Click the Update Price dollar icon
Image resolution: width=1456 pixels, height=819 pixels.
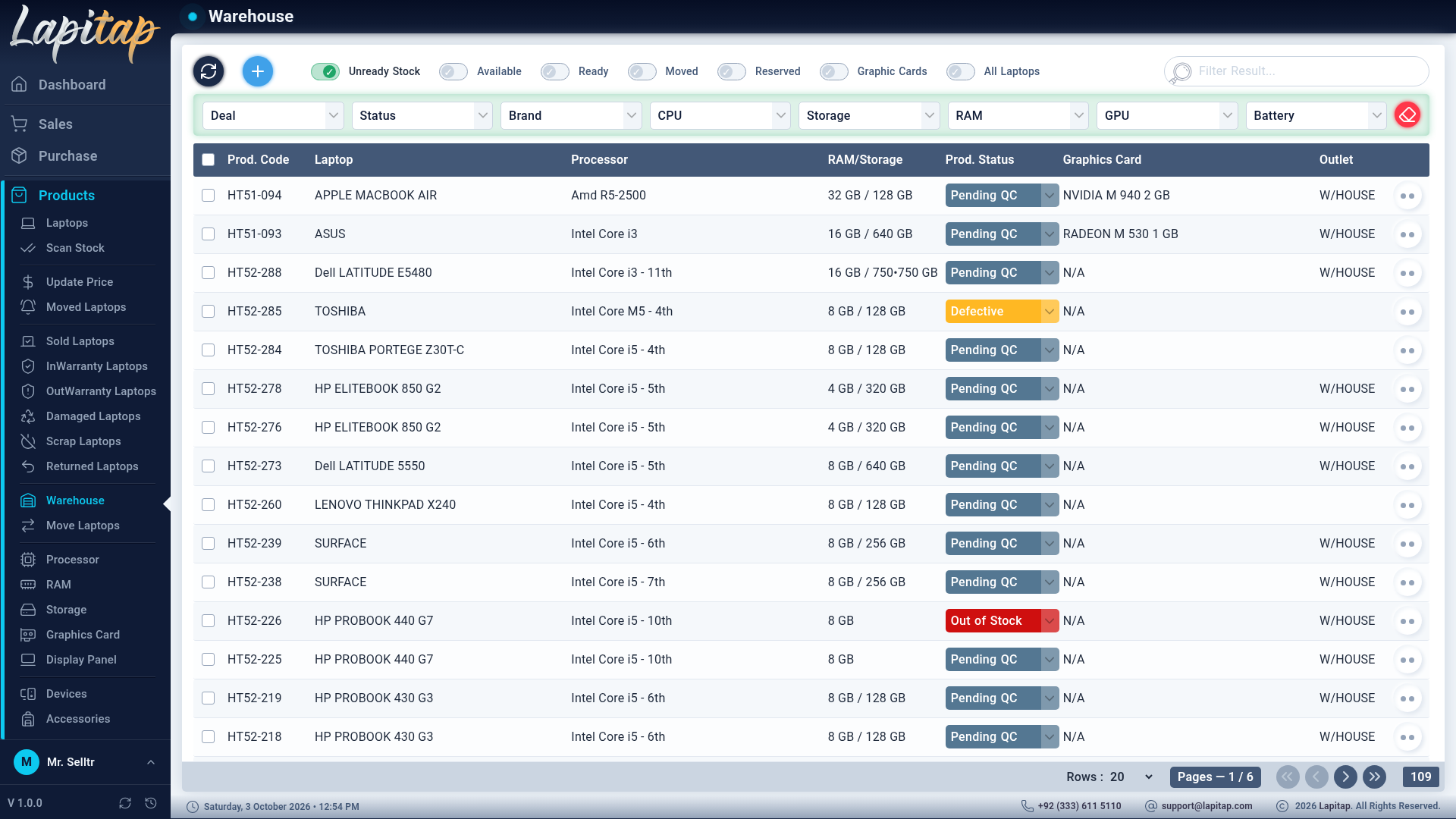tap(28, 282)
